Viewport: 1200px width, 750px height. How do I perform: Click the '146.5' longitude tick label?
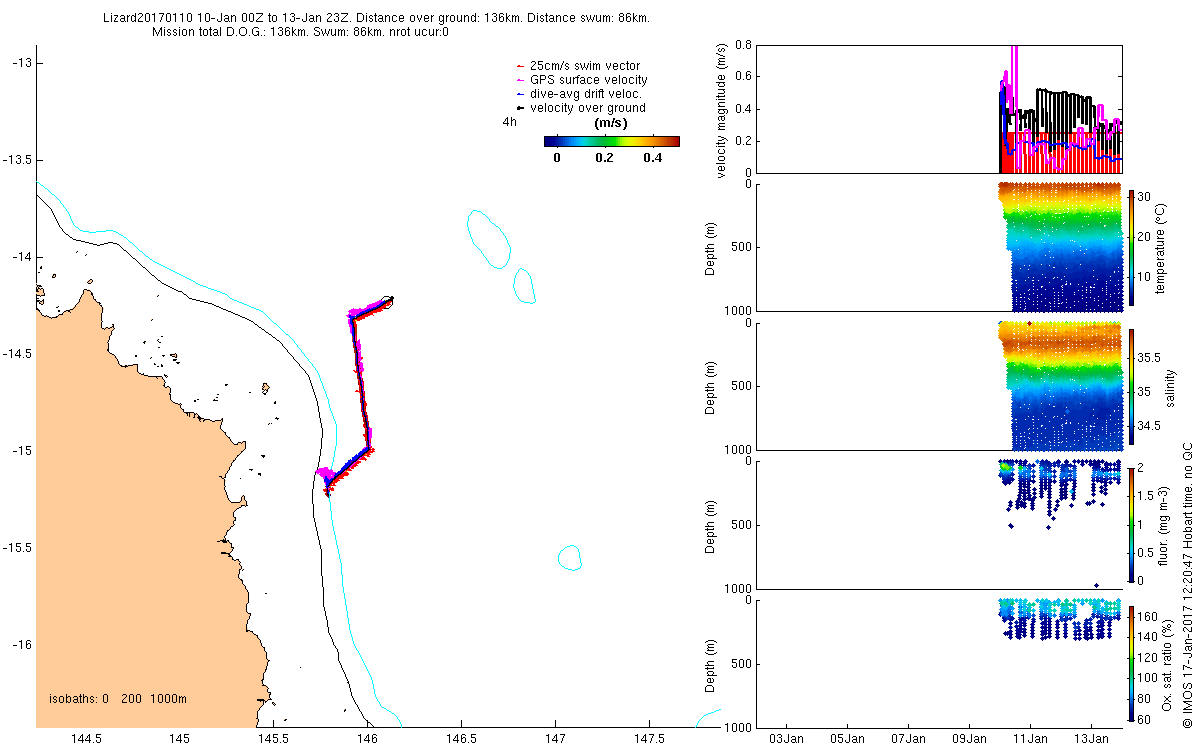pos(461,739)
